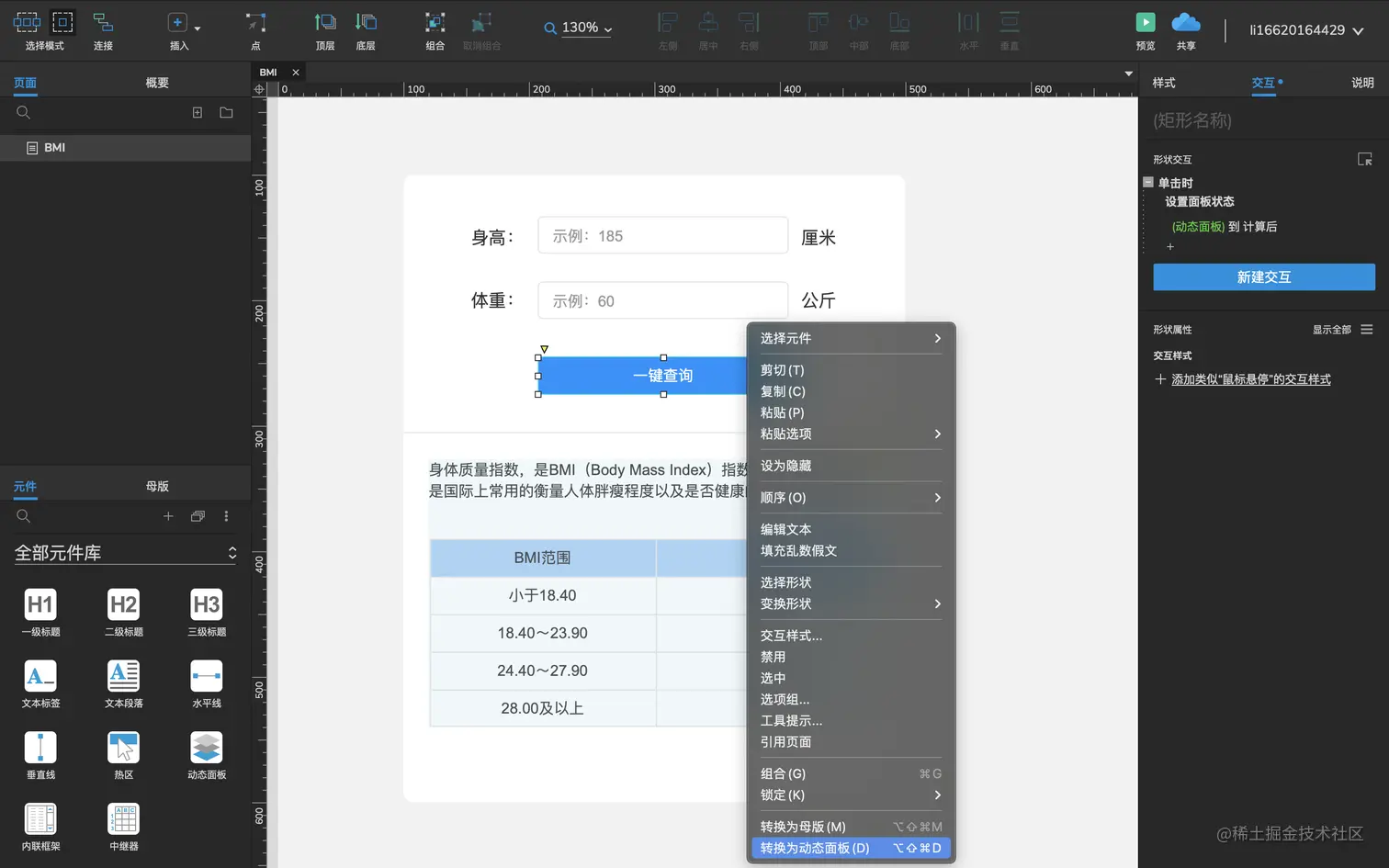This screenshot has height=868, width=1389.
Task: Select the 文本段落 paragraph widget
Action: tap(123, 684)
